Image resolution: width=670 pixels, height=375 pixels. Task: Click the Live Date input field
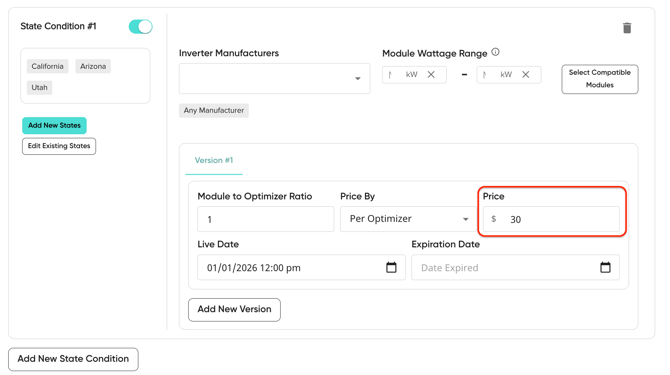point(301,267)
